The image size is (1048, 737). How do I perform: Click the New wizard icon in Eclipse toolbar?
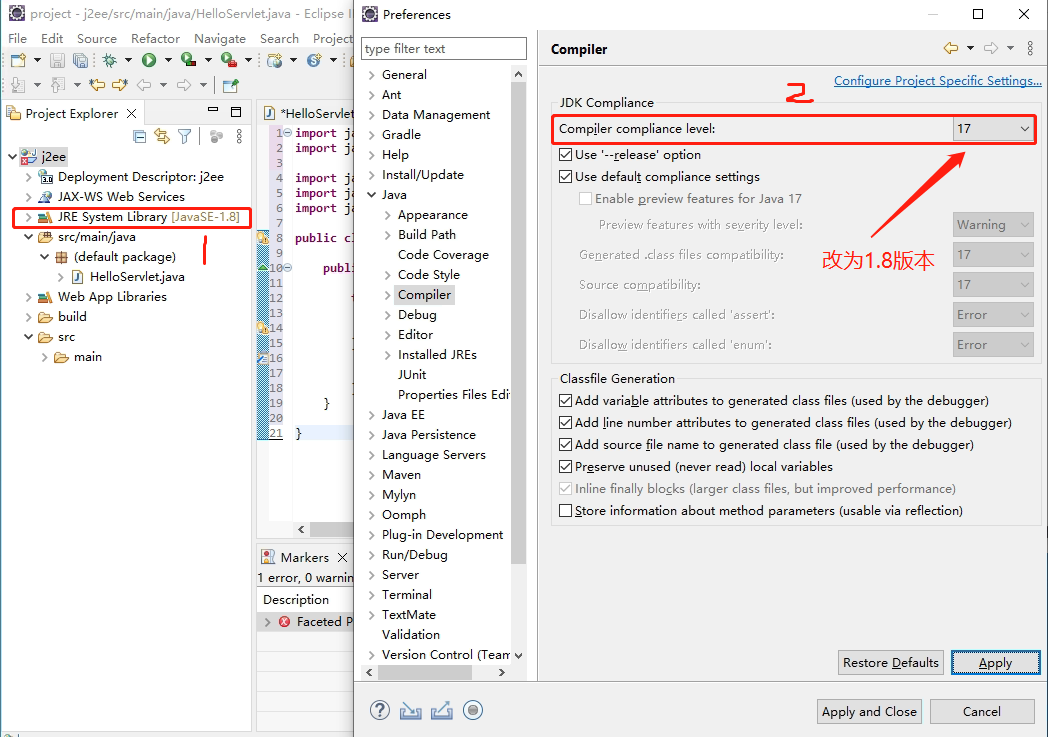[x=18, y=60]
